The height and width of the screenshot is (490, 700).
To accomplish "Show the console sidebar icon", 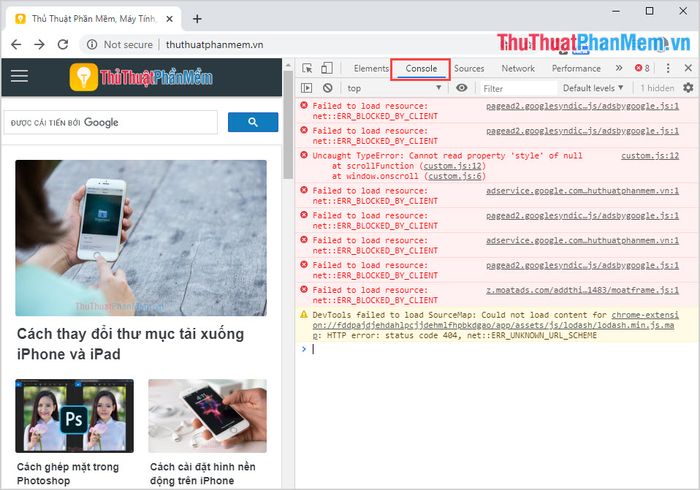I will 307,88.
